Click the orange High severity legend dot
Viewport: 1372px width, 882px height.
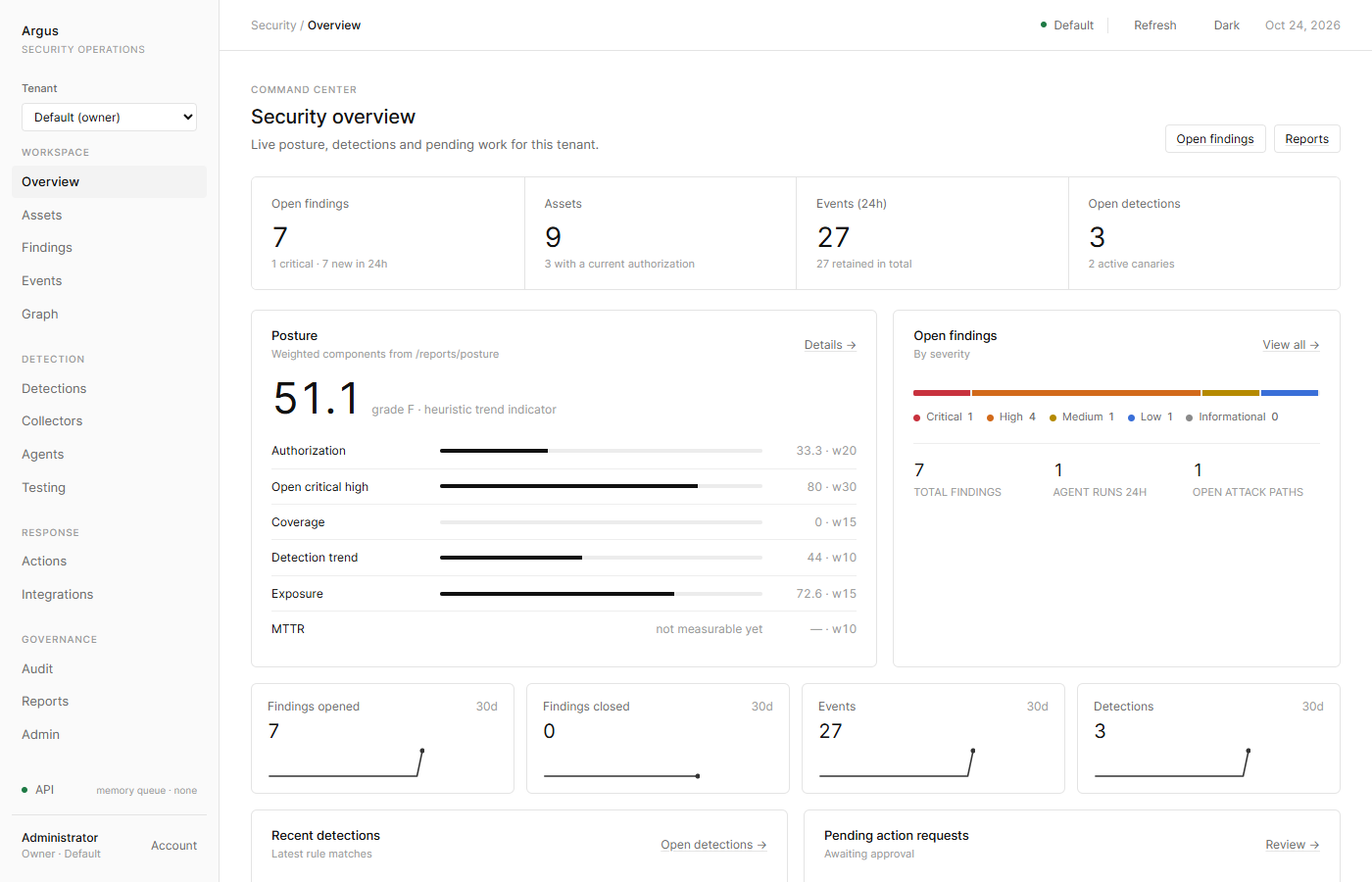click(x=990, y=418)
